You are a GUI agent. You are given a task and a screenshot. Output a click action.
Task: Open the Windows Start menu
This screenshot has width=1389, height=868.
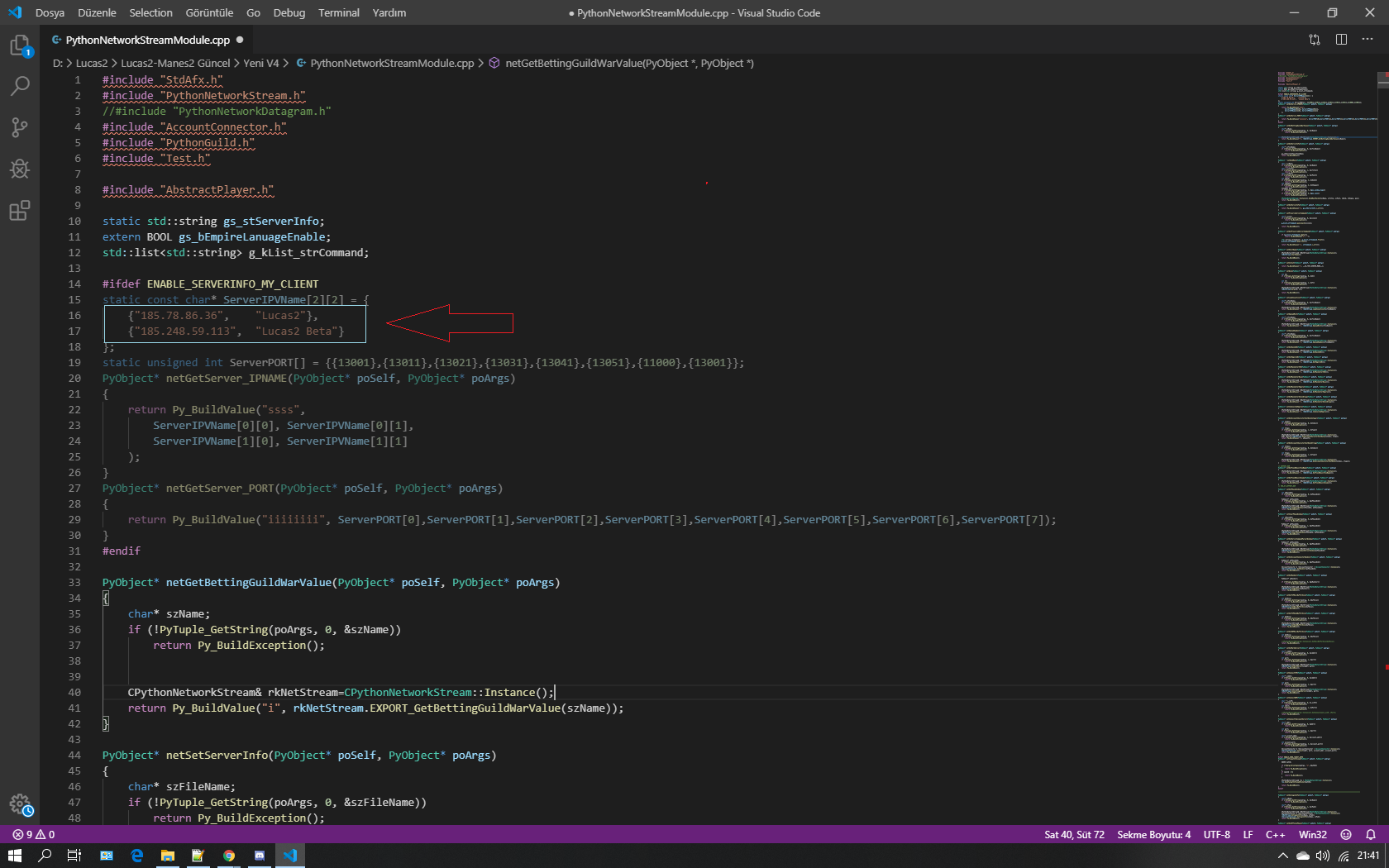(14, 856)
